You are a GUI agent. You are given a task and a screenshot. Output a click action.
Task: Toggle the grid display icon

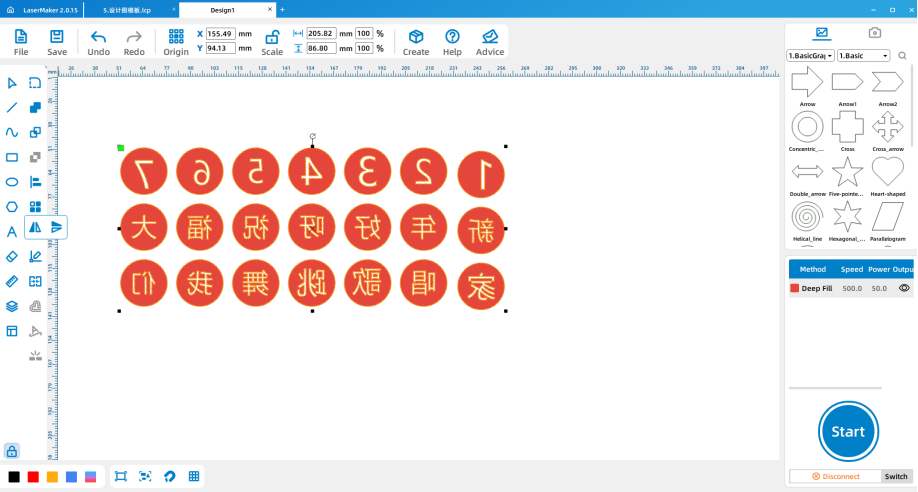[x=194, y=476]
